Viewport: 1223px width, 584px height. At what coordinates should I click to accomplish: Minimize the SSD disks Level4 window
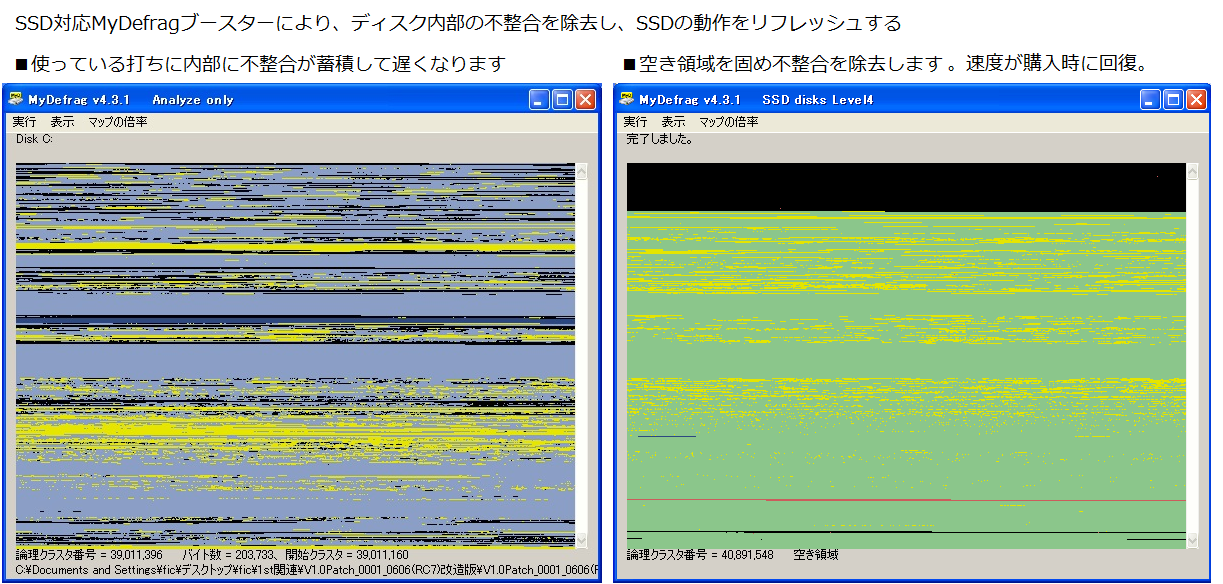coord(1151,99)
